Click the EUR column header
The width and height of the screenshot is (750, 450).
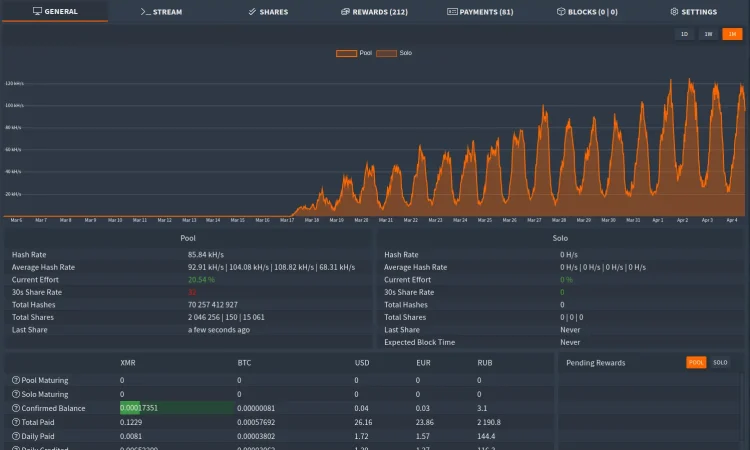[423, 362]
